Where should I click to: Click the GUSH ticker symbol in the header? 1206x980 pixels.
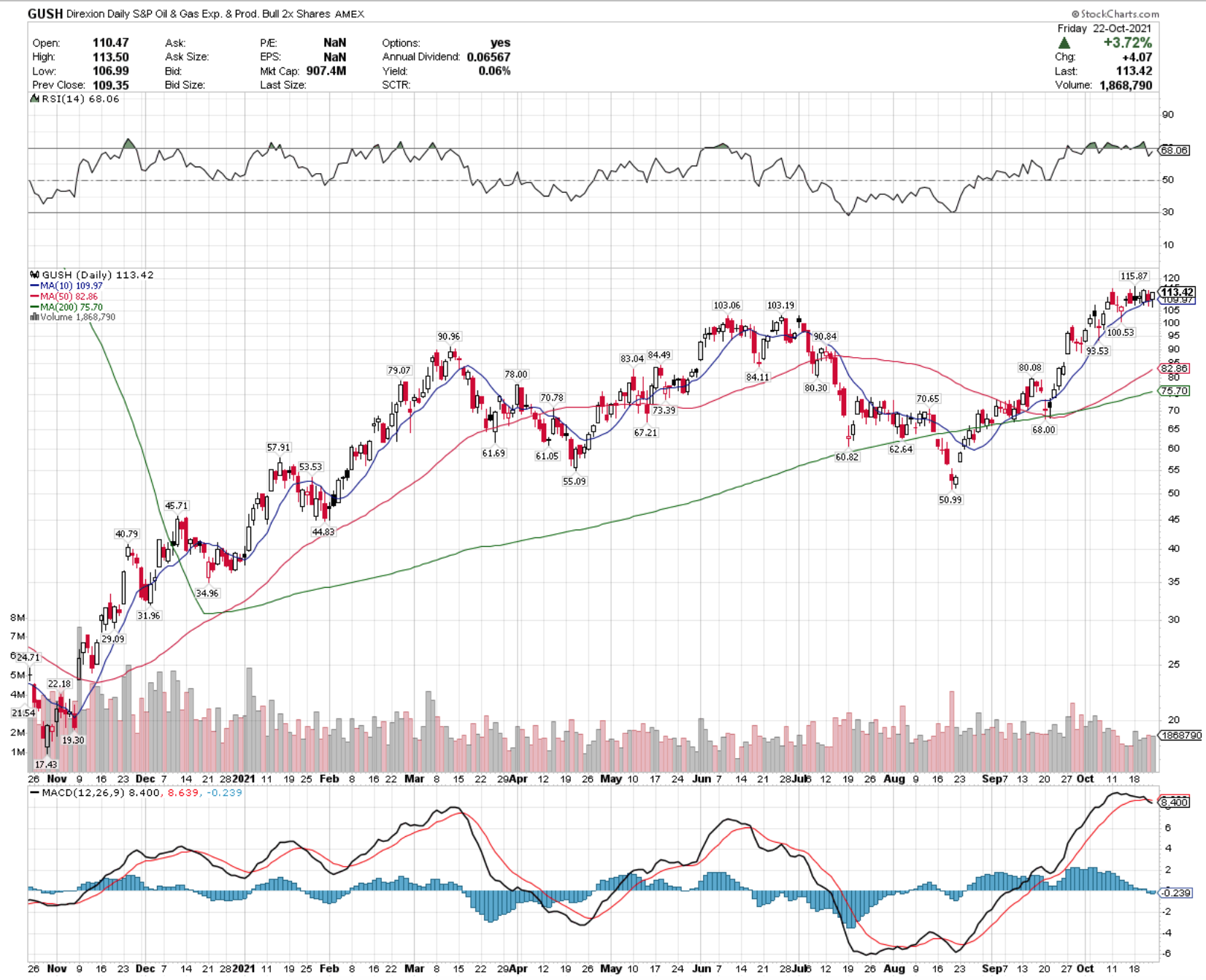45,13
